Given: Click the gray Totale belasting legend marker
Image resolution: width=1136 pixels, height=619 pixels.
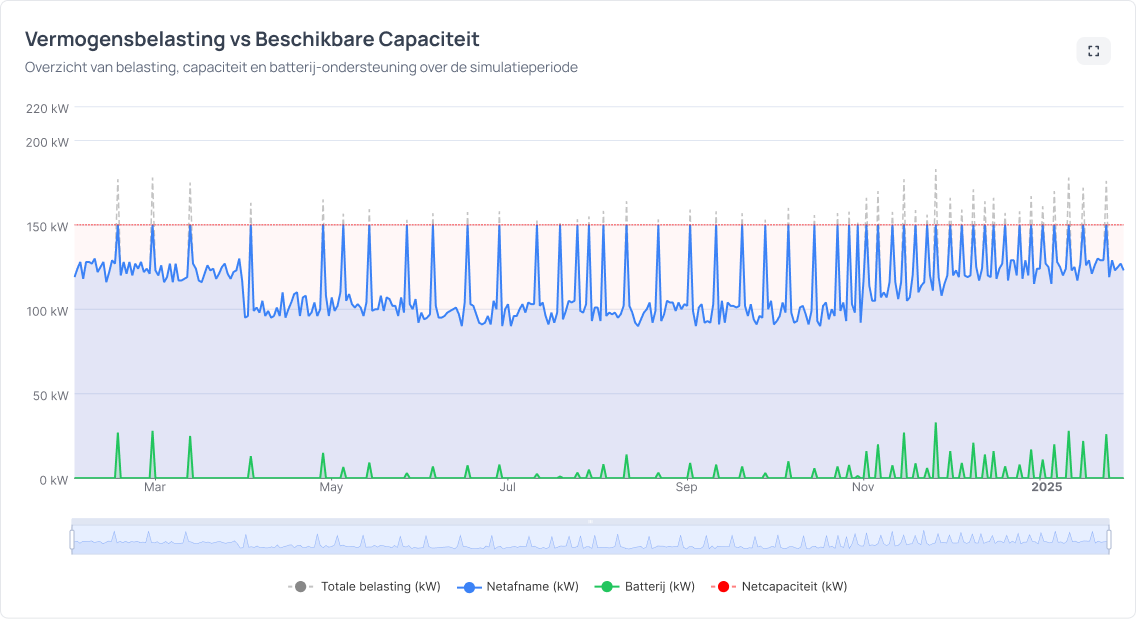Looking at the screenshot, I should [300, 586].
